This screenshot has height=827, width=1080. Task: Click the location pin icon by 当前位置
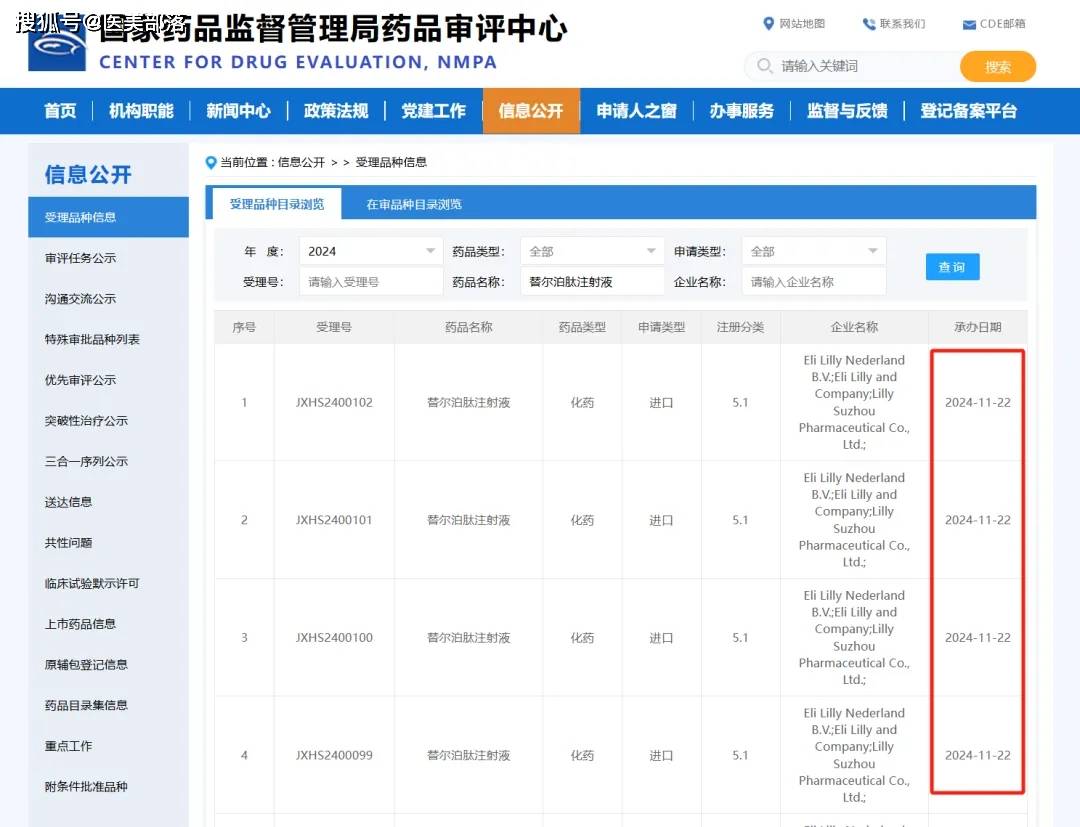(x=211, y=163)
